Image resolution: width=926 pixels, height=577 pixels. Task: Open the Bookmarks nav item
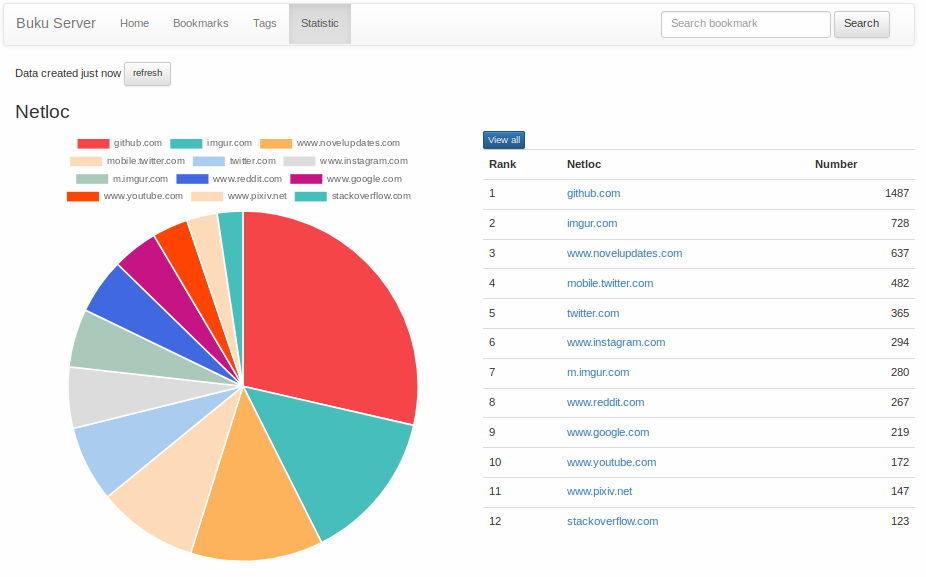click(201, 23)
